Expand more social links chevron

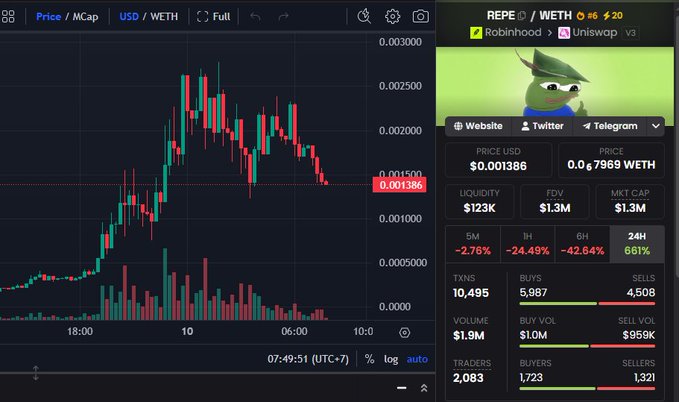click(x=656, y=126)
